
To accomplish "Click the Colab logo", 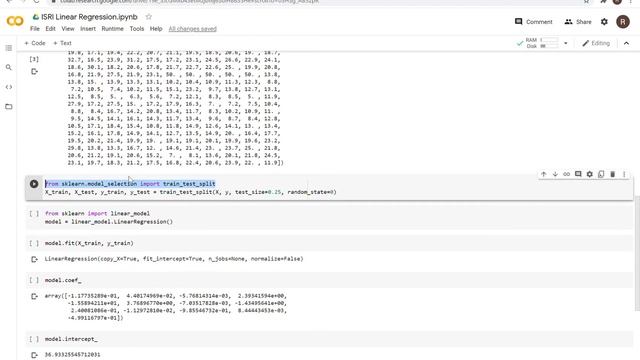I will click(x=15, y=21).
